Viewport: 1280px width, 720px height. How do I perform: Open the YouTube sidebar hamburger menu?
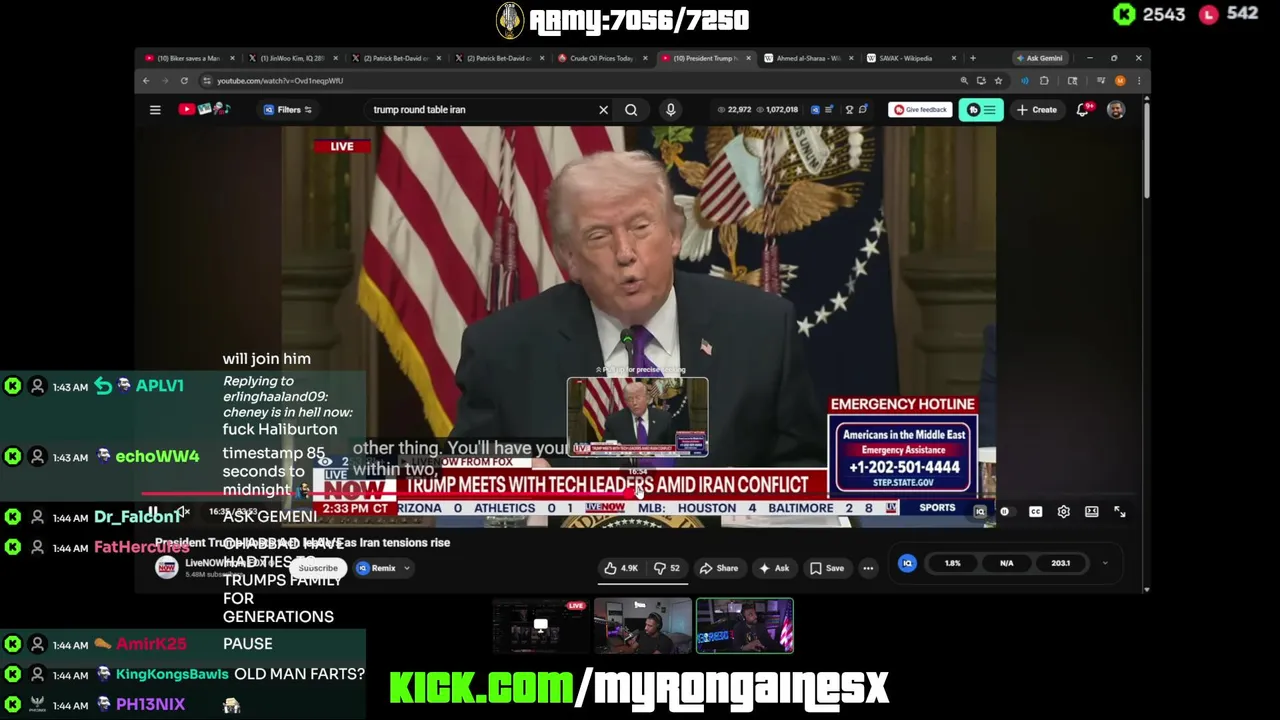[x=155, y=110]
